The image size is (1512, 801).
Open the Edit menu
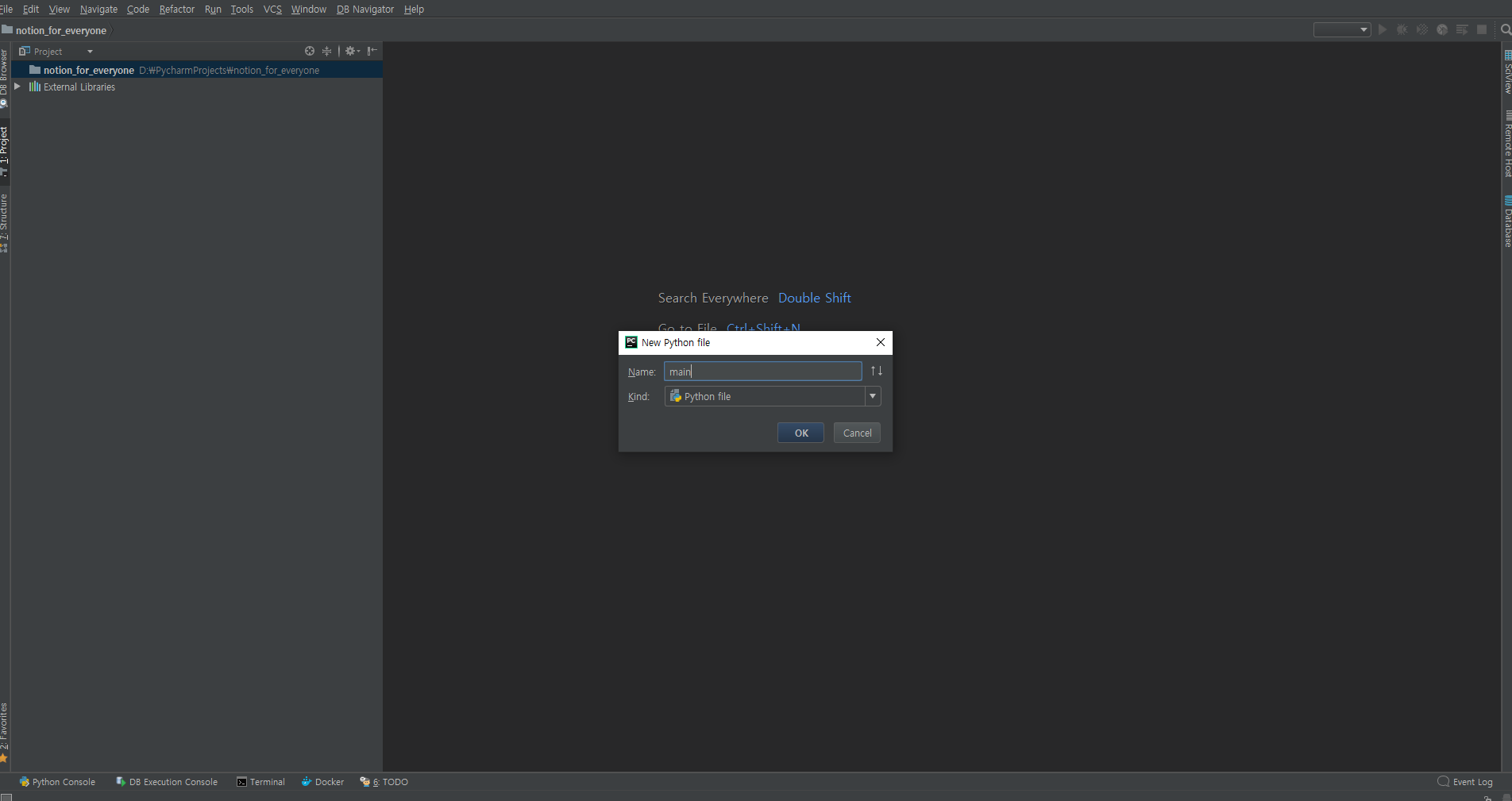(x=31, y=9)
